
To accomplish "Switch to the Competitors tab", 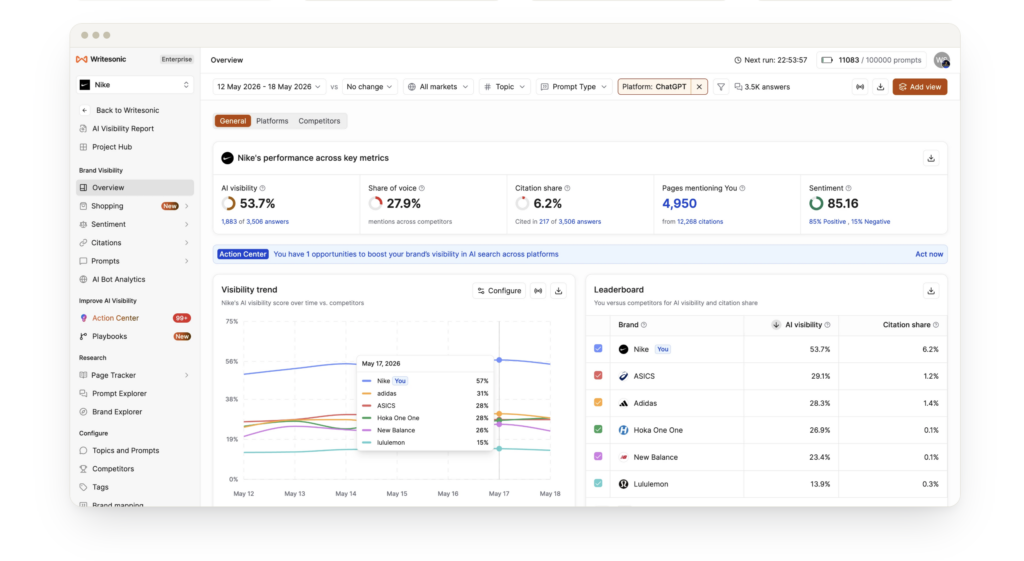I will point(319,121).
